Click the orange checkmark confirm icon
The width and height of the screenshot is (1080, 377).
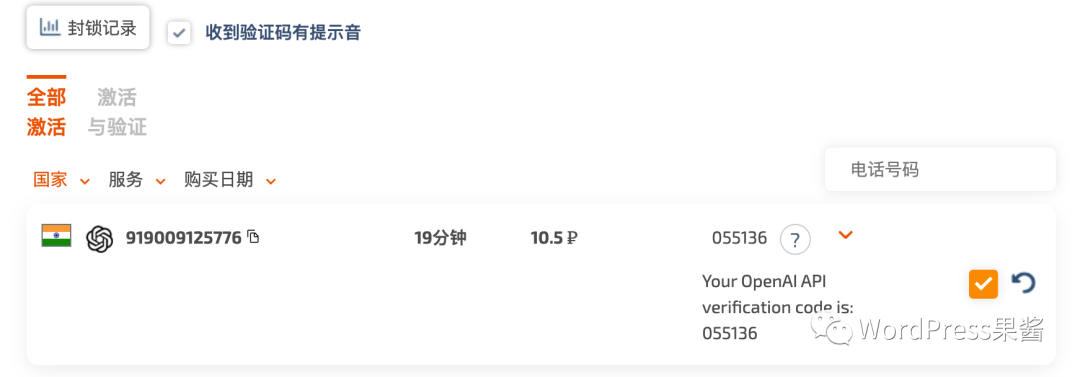point(983,283)
